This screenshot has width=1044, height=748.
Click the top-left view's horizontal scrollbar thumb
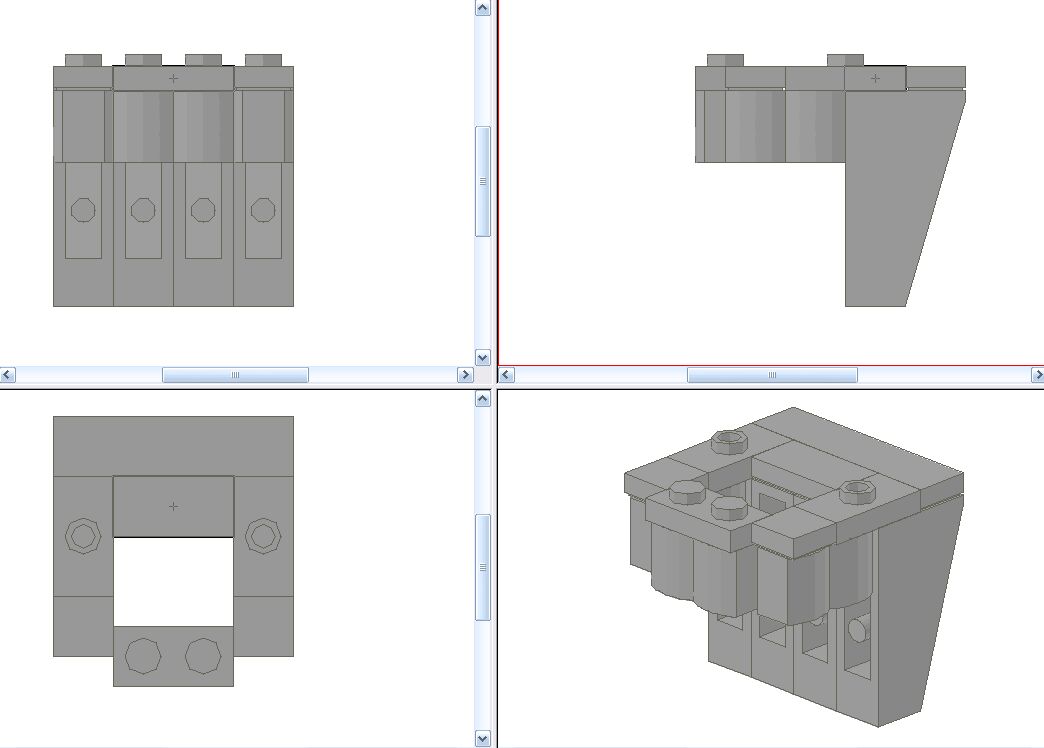point(235,375)
